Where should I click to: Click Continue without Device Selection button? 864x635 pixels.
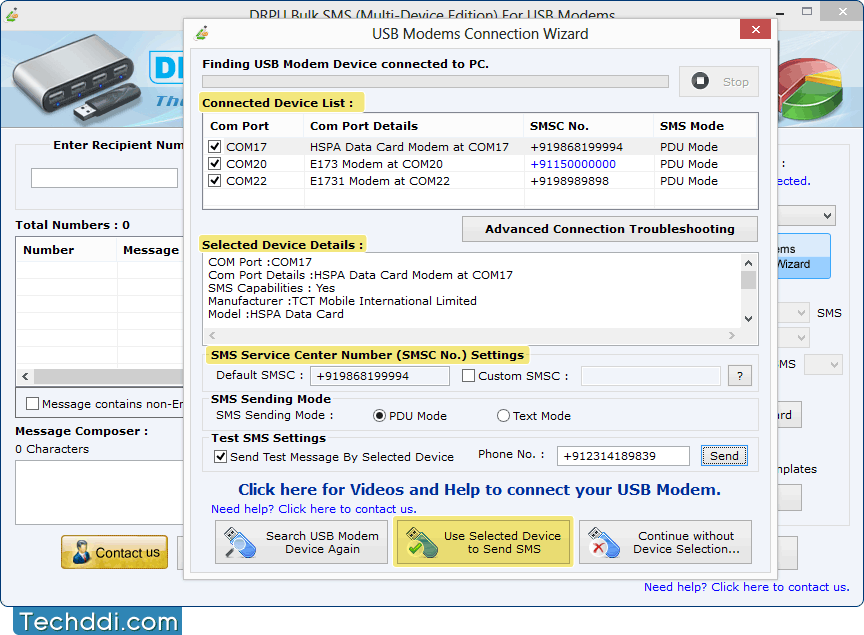pos(665,542)
